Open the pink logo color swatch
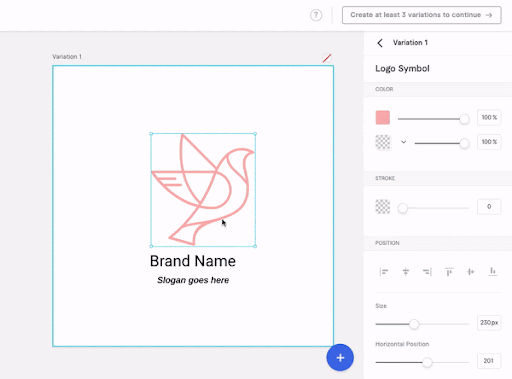 [x=383, y=118]
